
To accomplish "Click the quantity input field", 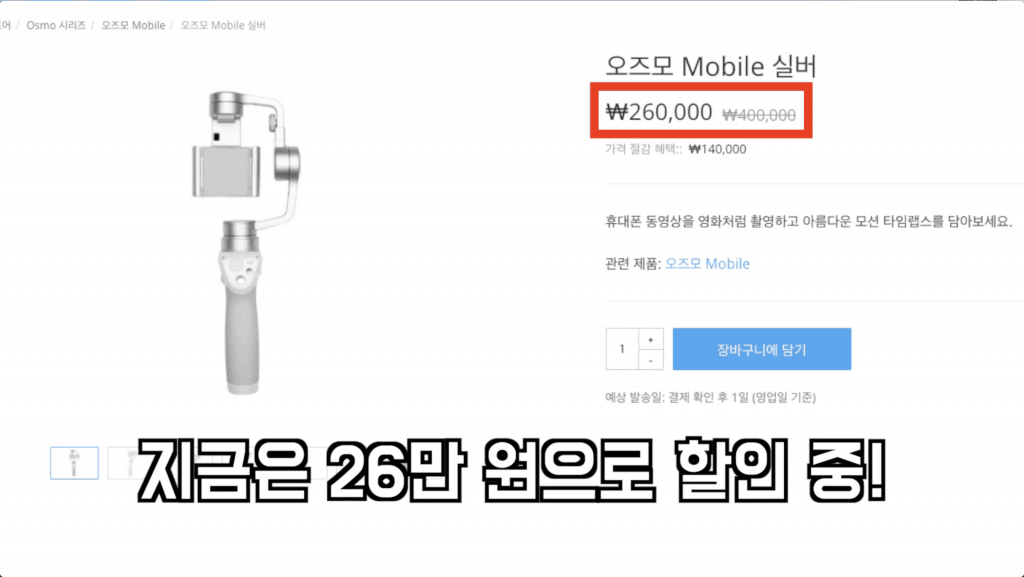I will click(x=622, y=349).
